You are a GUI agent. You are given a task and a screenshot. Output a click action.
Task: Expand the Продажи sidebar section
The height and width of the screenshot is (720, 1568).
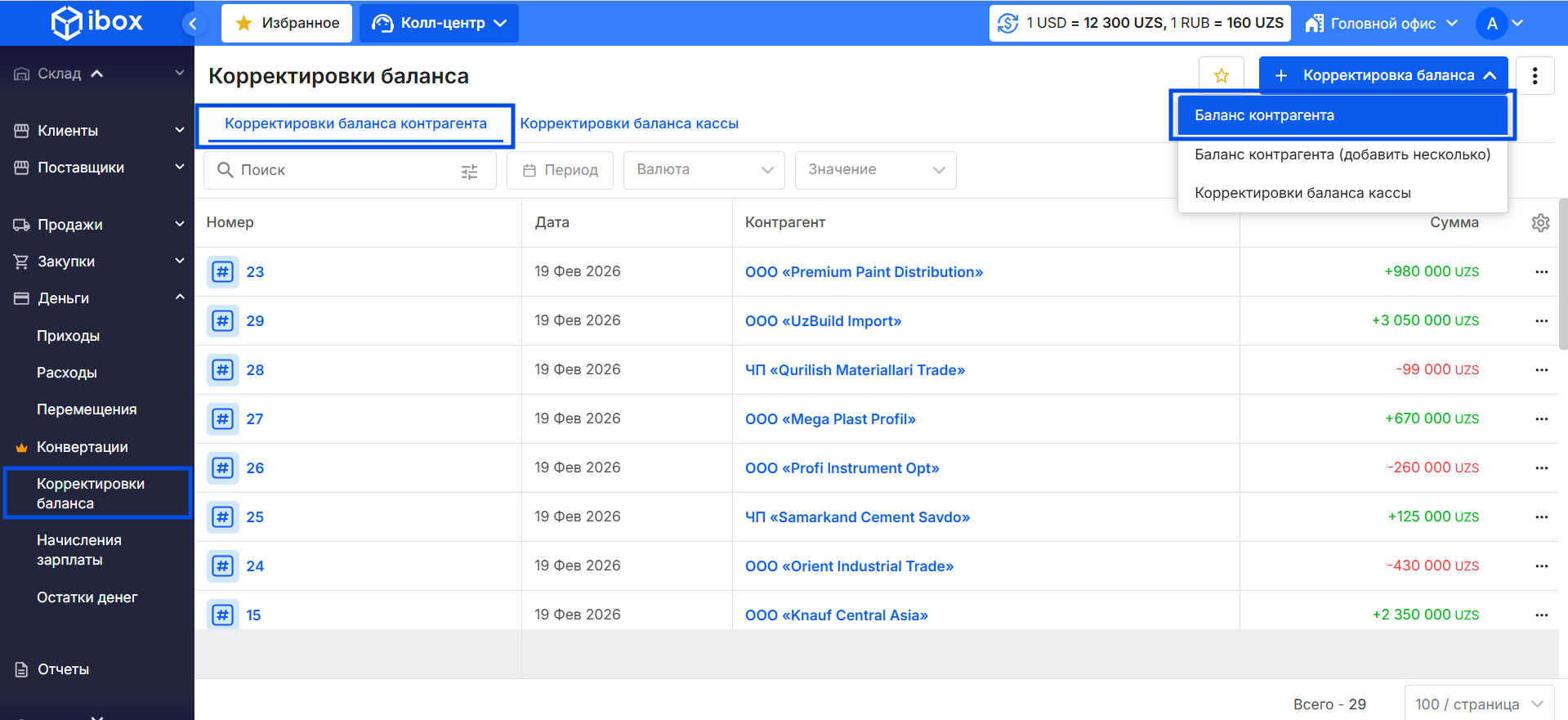point(98,225)
